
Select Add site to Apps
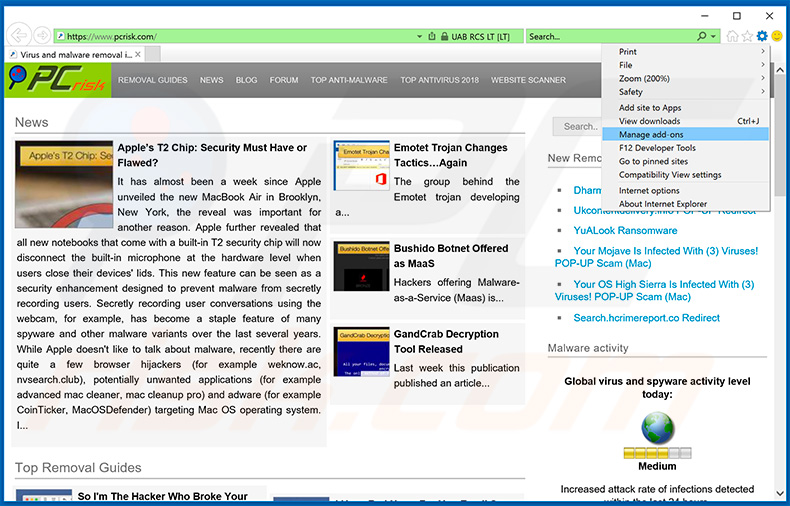[686, 108]
